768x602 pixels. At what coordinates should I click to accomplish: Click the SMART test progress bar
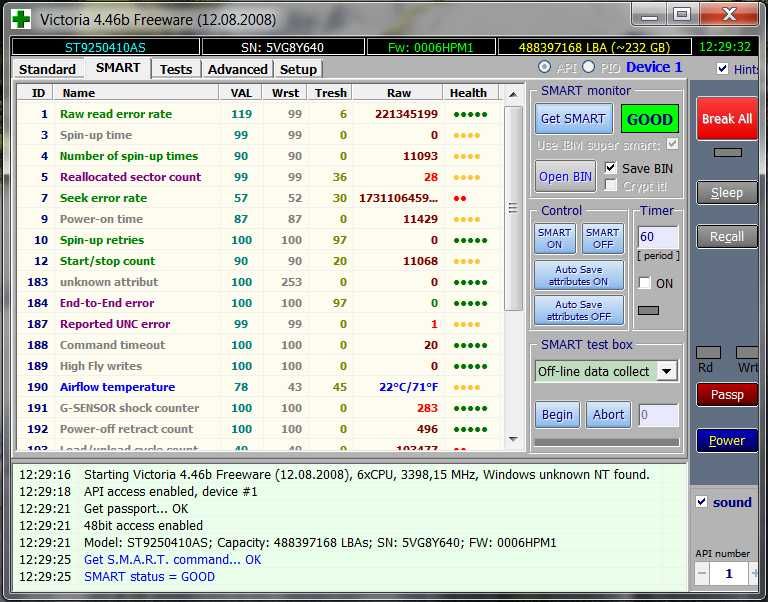(x=606, y=442)
